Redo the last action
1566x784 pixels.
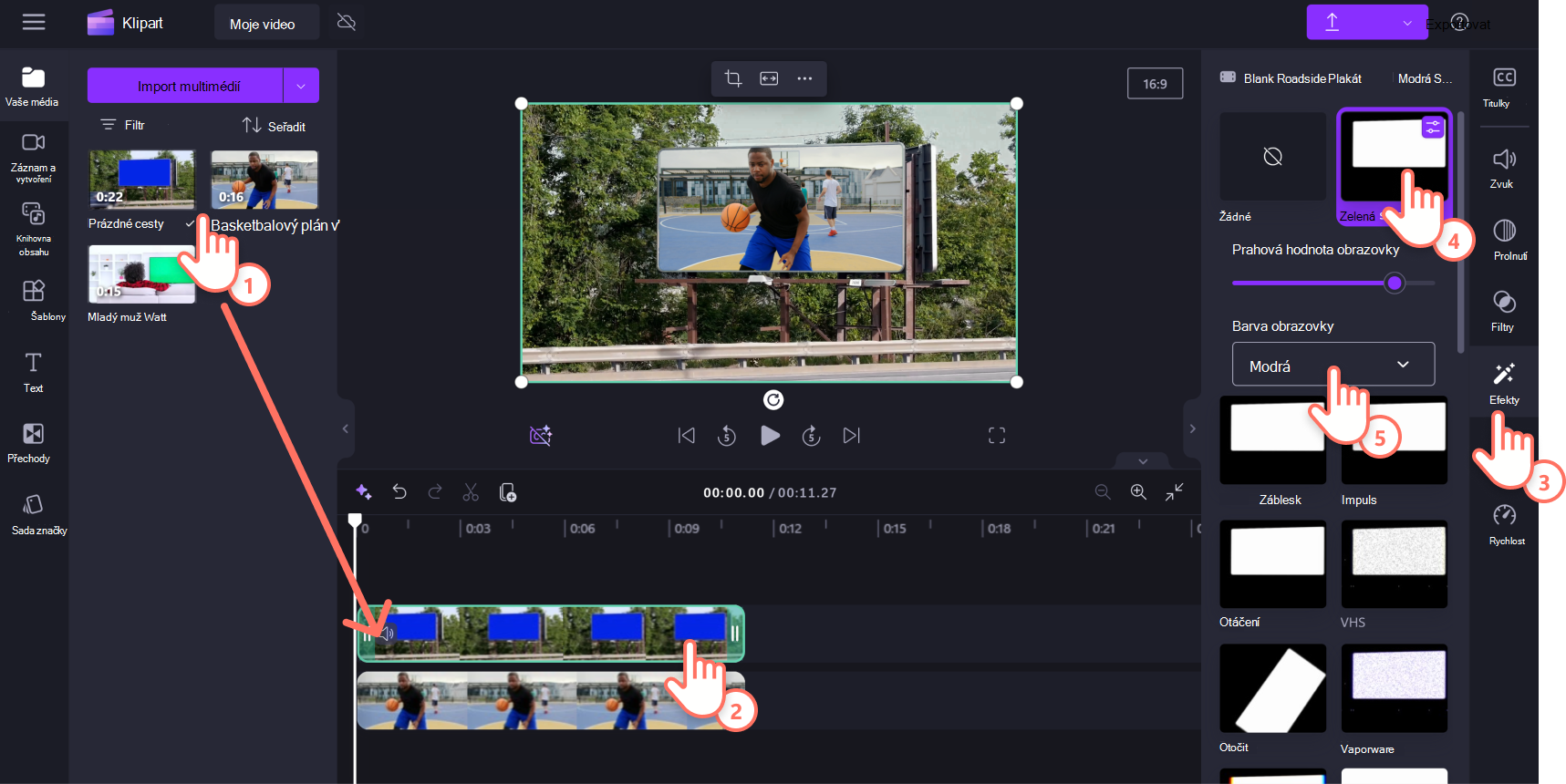click(x=435, y=492)
